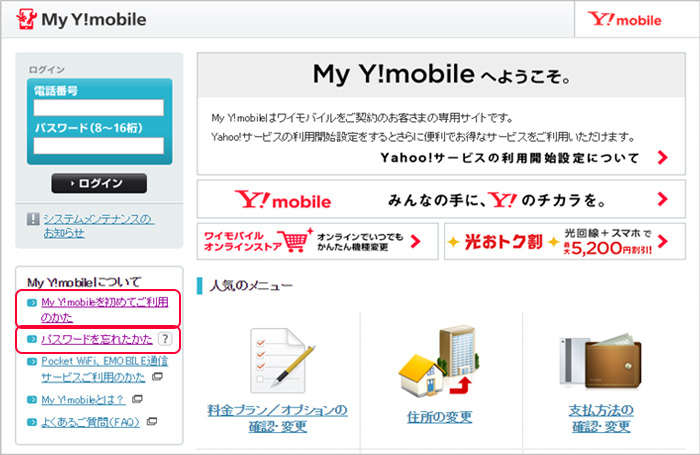The height and width of the screenshot is (455, 700).
Task: Open My Y!mobileを初めてご利用のかた link
Action: (104, 308)
